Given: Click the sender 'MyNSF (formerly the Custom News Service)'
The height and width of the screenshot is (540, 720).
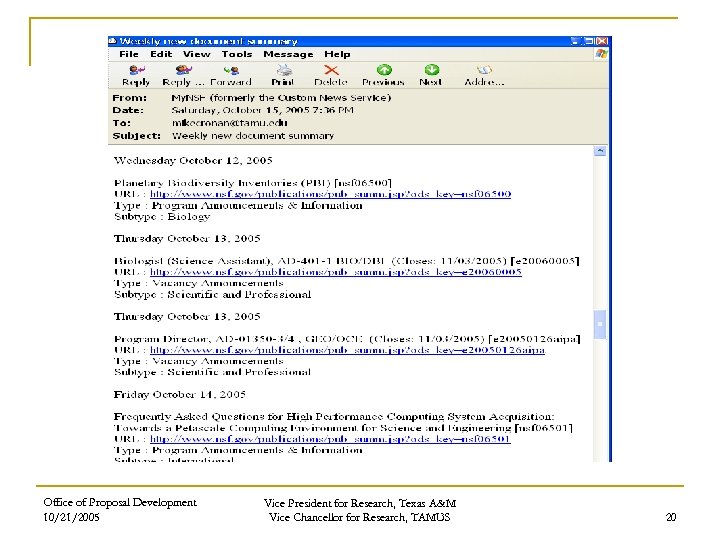Looking at the screenshot, I should (x=281, y=98).
